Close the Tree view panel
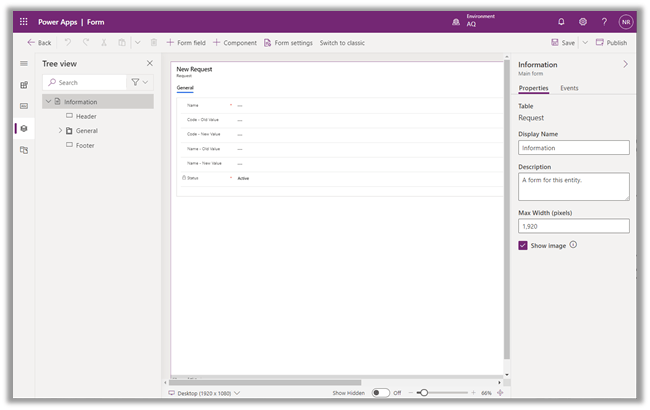The width and height of the screenshot is (650, 410). [x=150, y=63]
